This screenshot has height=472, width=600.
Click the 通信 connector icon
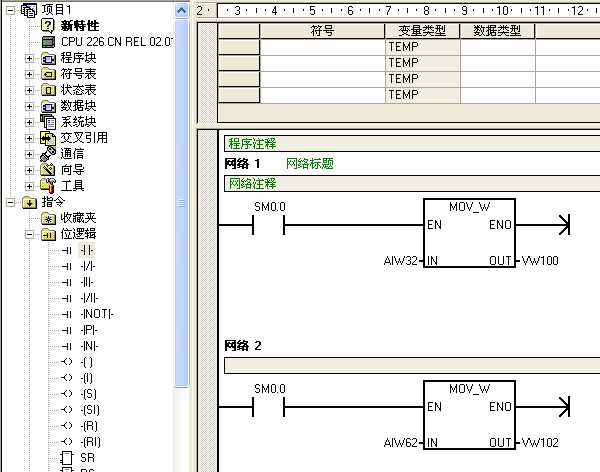48,154
